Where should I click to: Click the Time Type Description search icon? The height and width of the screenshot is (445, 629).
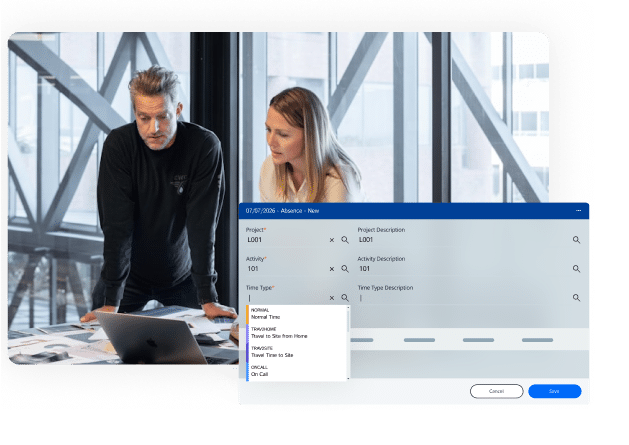pos(576,298)
